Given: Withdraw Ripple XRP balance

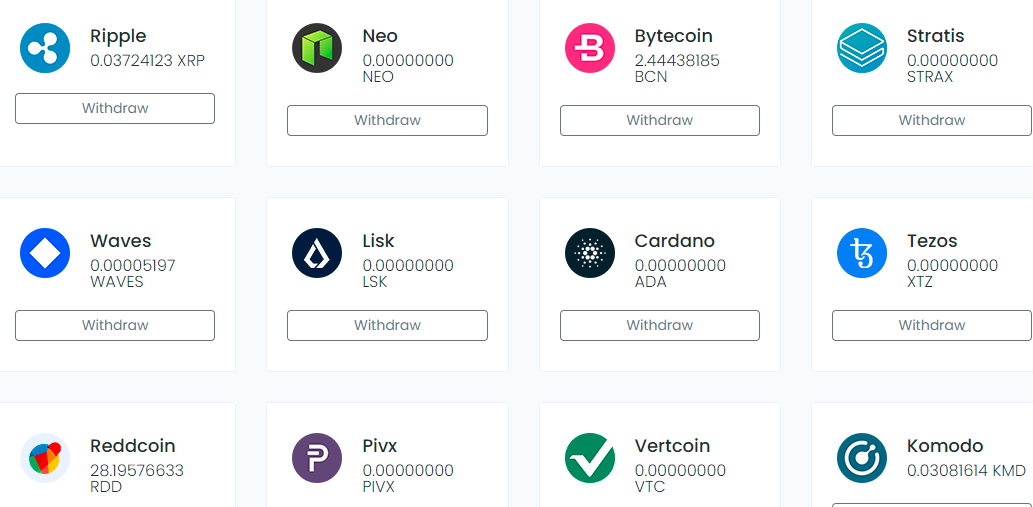Looking at the screenshot, I should pyautogui.click(x=115, y=109).
